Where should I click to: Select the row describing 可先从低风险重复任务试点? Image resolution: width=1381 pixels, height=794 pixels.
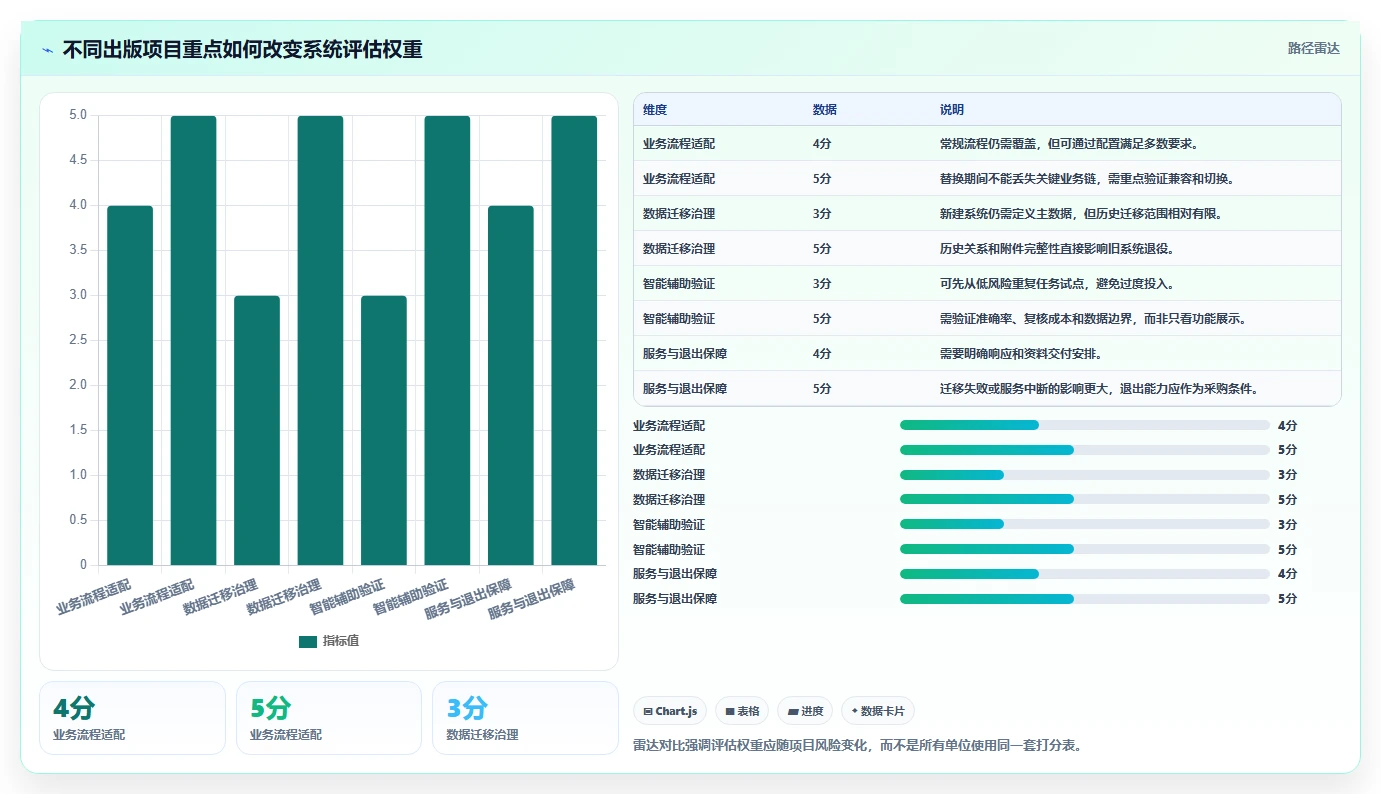[x=987, y=284]
